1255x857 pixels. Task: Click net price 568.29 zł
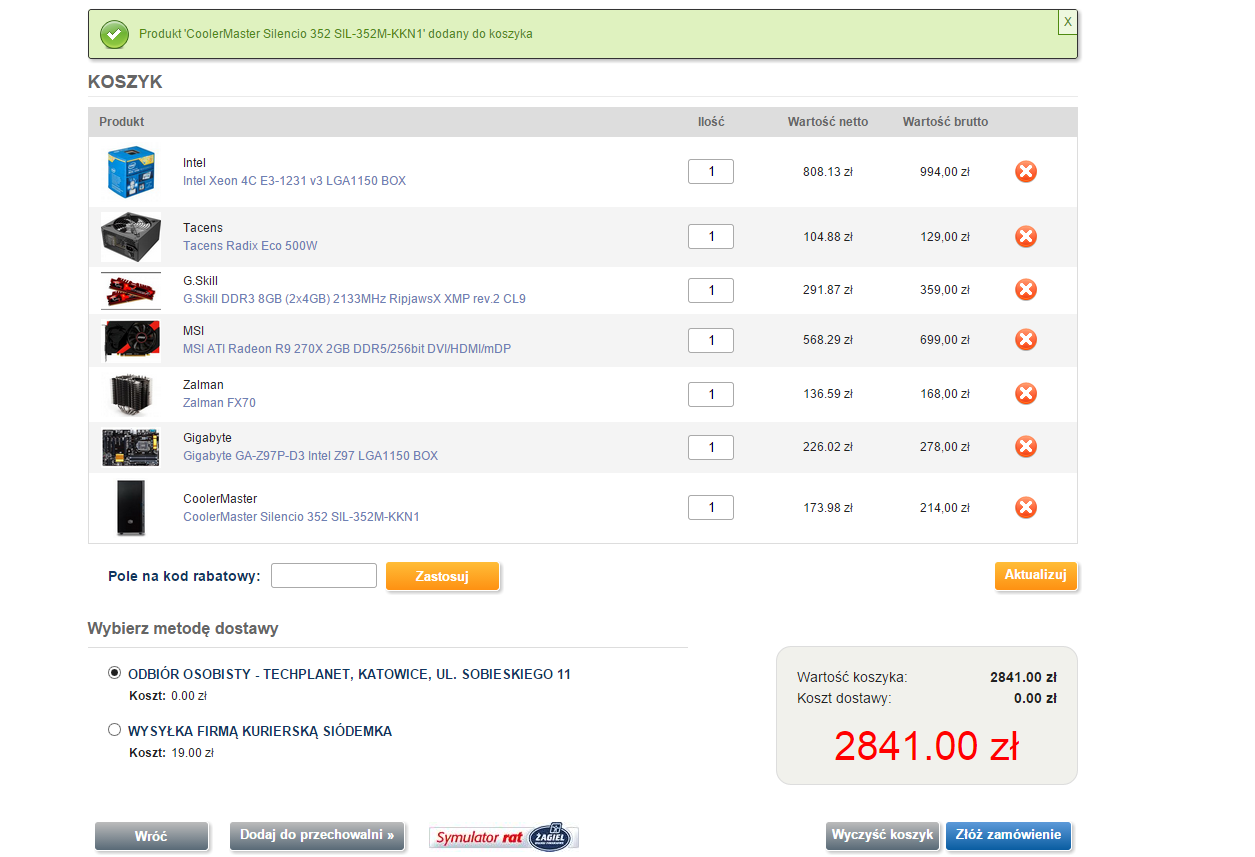(828, 341)
